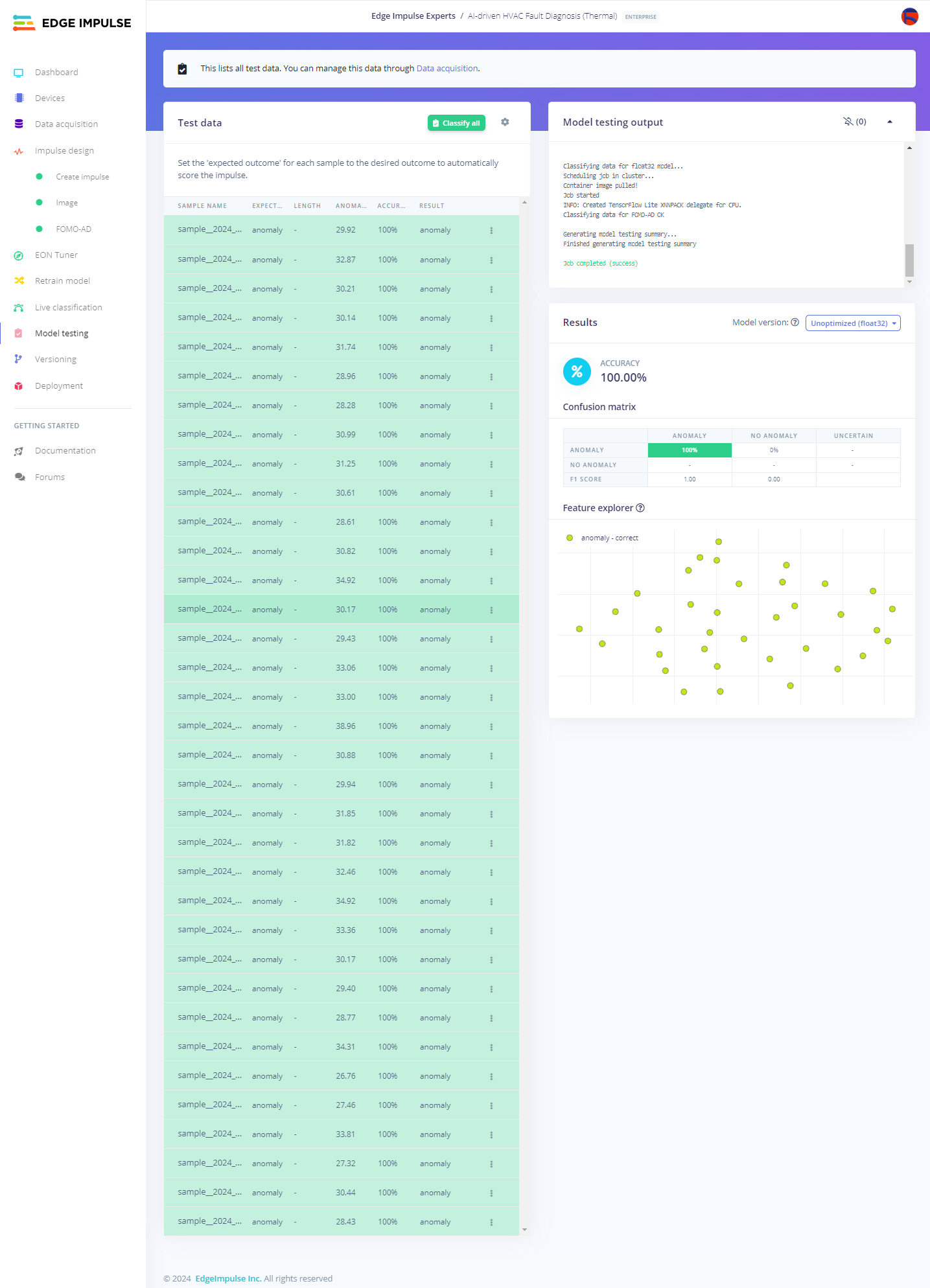Expand the Impulse design sidebar section
Image resolution: width=930 pixels, height=1288 pixels.
click(64, 151)
